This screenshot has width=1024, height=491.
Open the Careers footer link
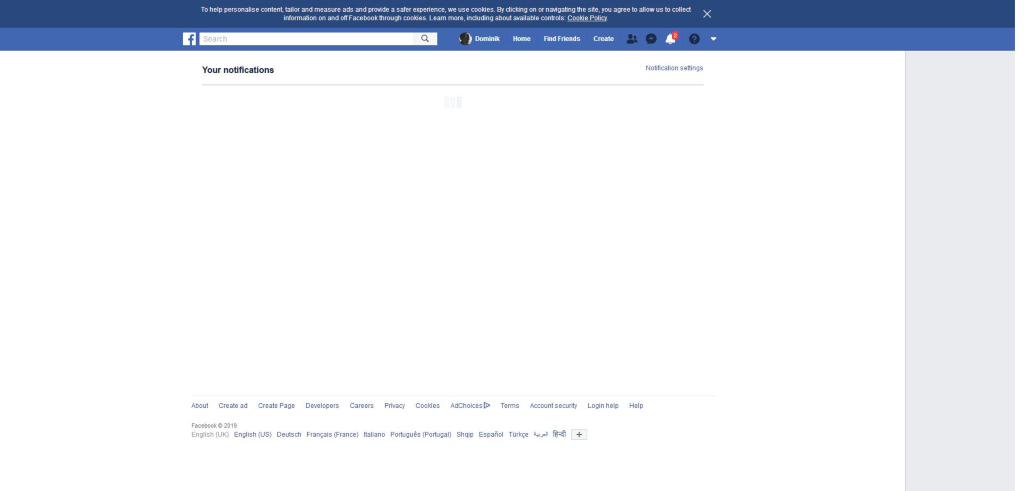(361, 405)
